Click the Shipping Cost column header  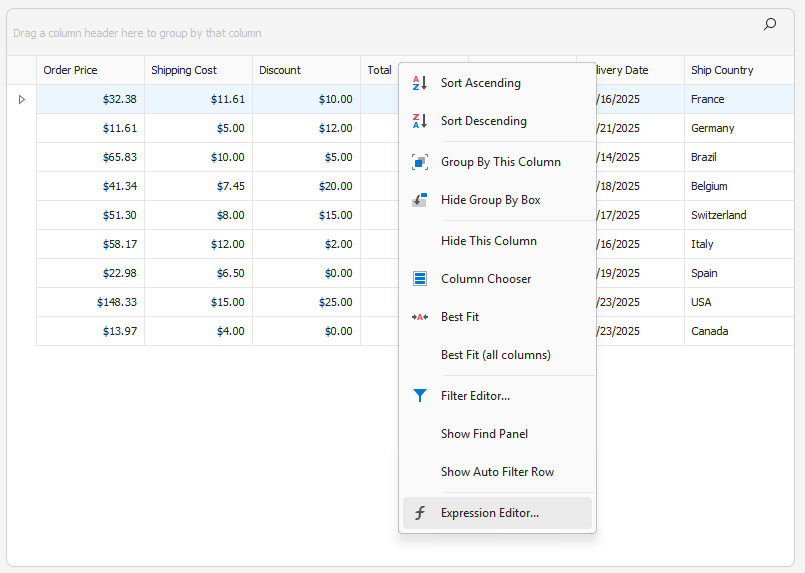[198, 70]
